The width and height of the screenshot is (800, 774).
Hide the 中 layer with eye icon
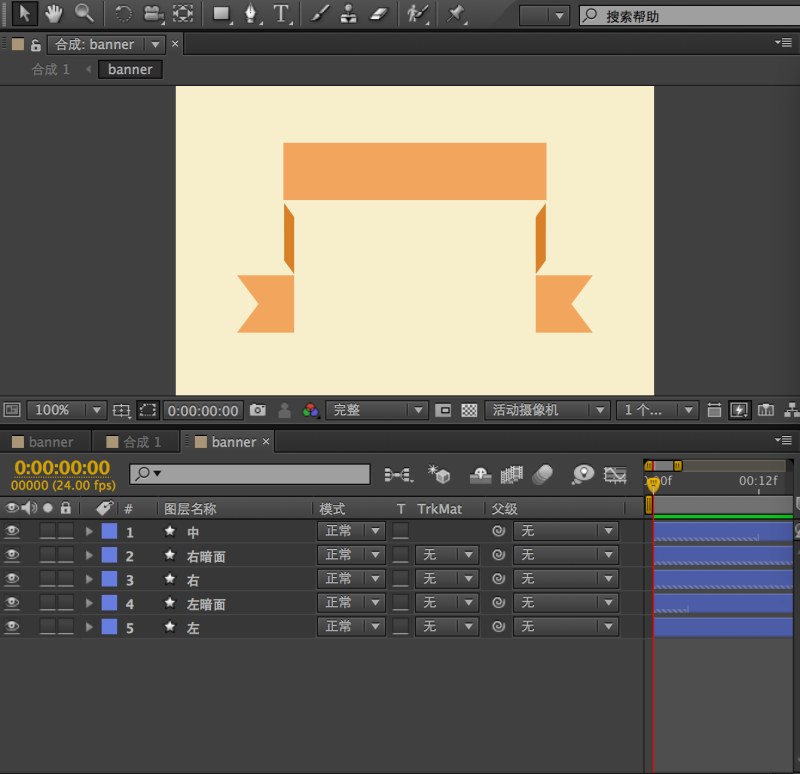(12, 532)
